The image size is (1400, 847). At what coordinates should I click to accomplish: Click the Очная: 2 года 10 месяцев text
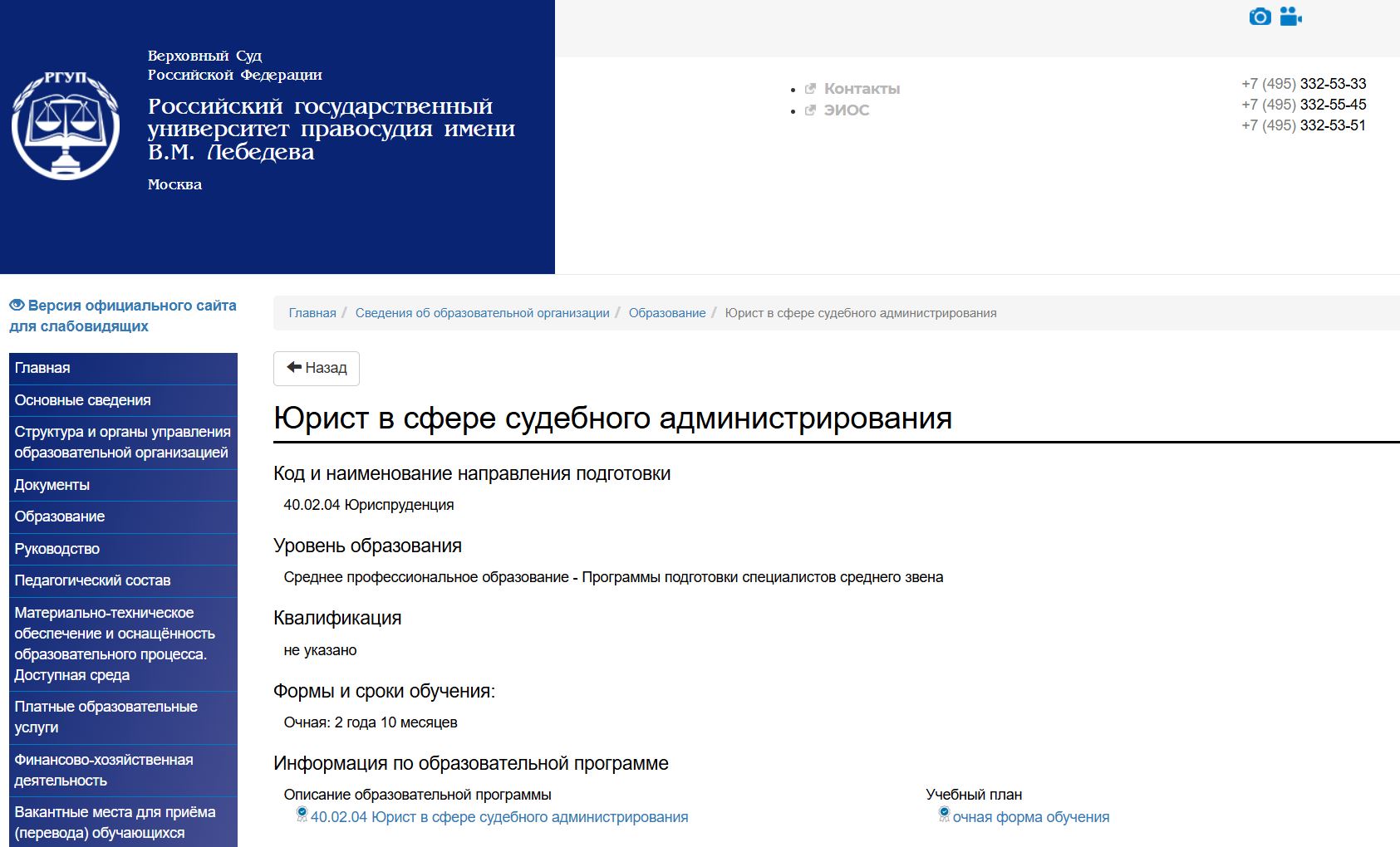[x=371, y=722]
